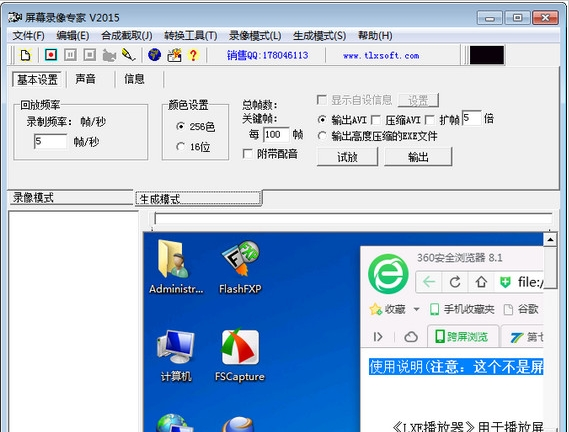Click the 试放 preview button
Screen dimensions: 569x432
[347, 157]
